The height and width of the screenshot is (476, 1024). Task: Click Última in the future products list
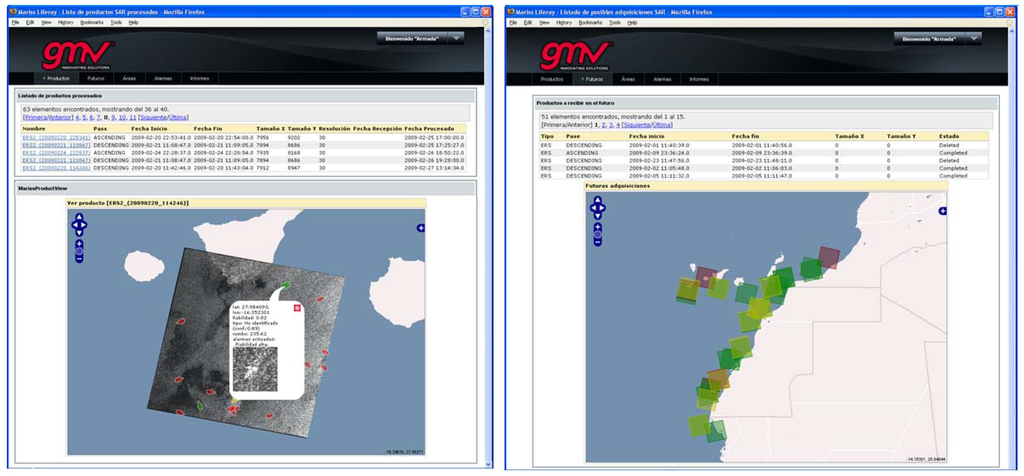click(662, 124)
